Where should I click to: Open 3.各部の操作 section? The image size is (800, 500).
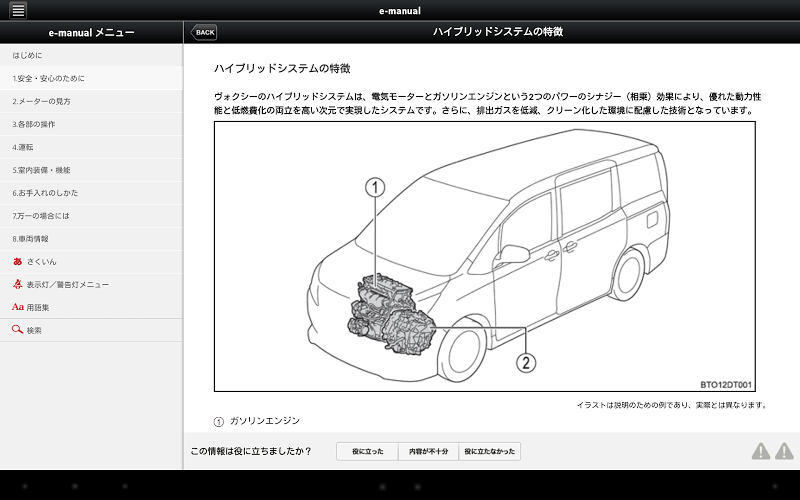coord(91,124)
